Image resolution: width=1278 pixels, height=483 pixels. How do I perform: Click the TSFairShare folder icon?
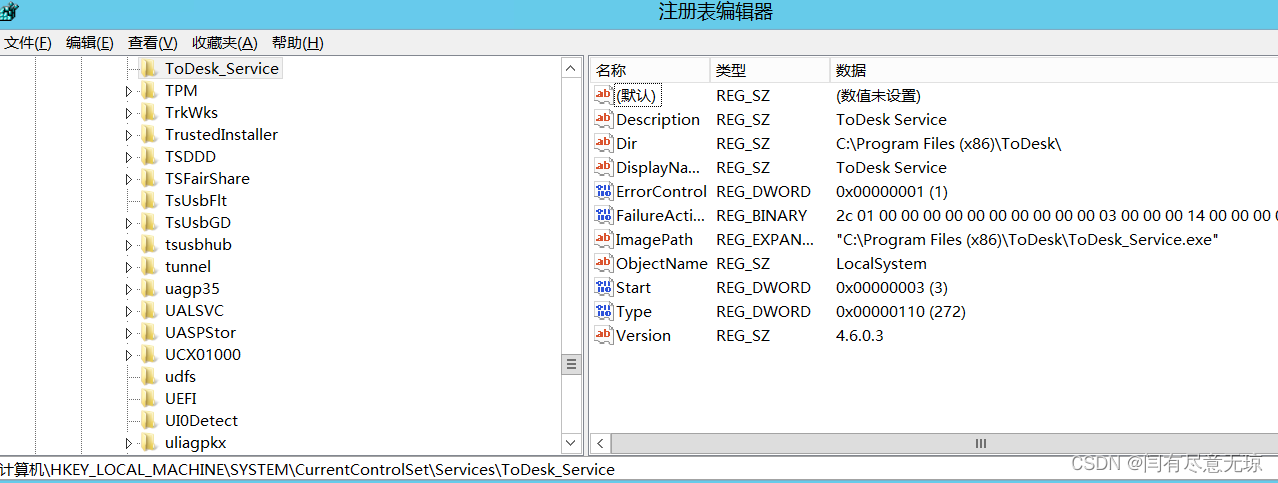pos(149,178)
